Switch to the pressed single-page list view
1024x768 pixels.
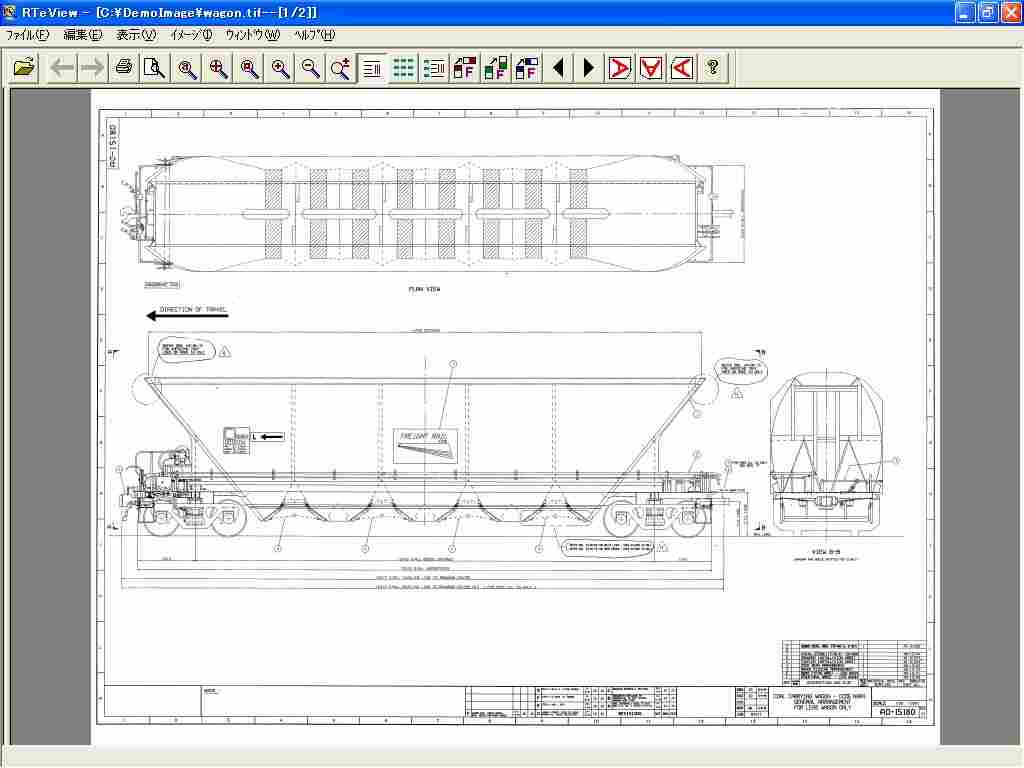(x=372, y=68)
